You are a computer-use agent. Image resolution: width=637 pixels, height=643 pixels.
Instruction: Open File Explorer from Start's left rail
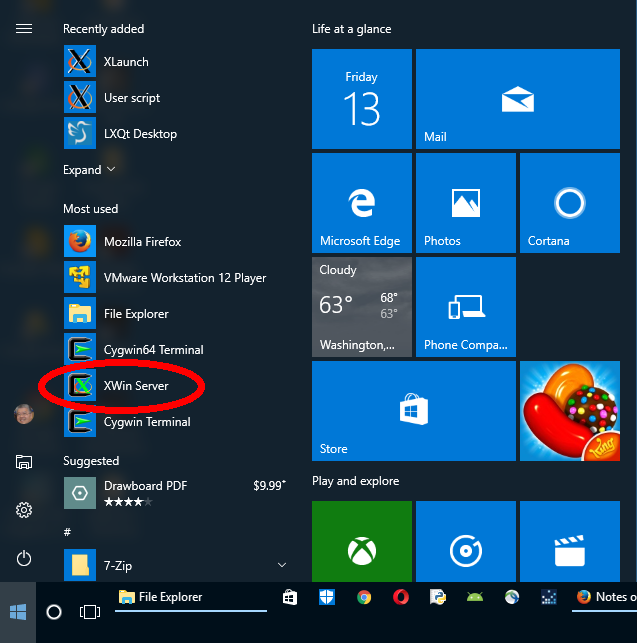24,462
